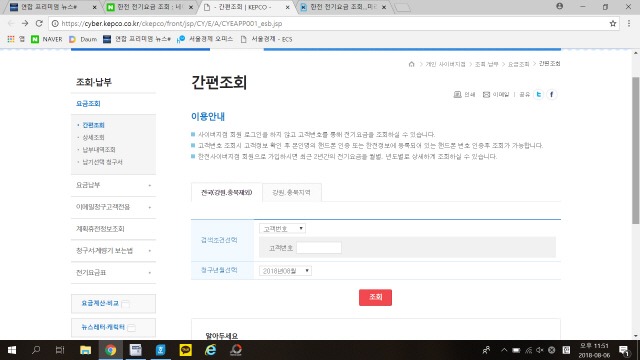Click the print icon 인쇄
This screenshot has width=640, height=360.
tap(464, 94)
